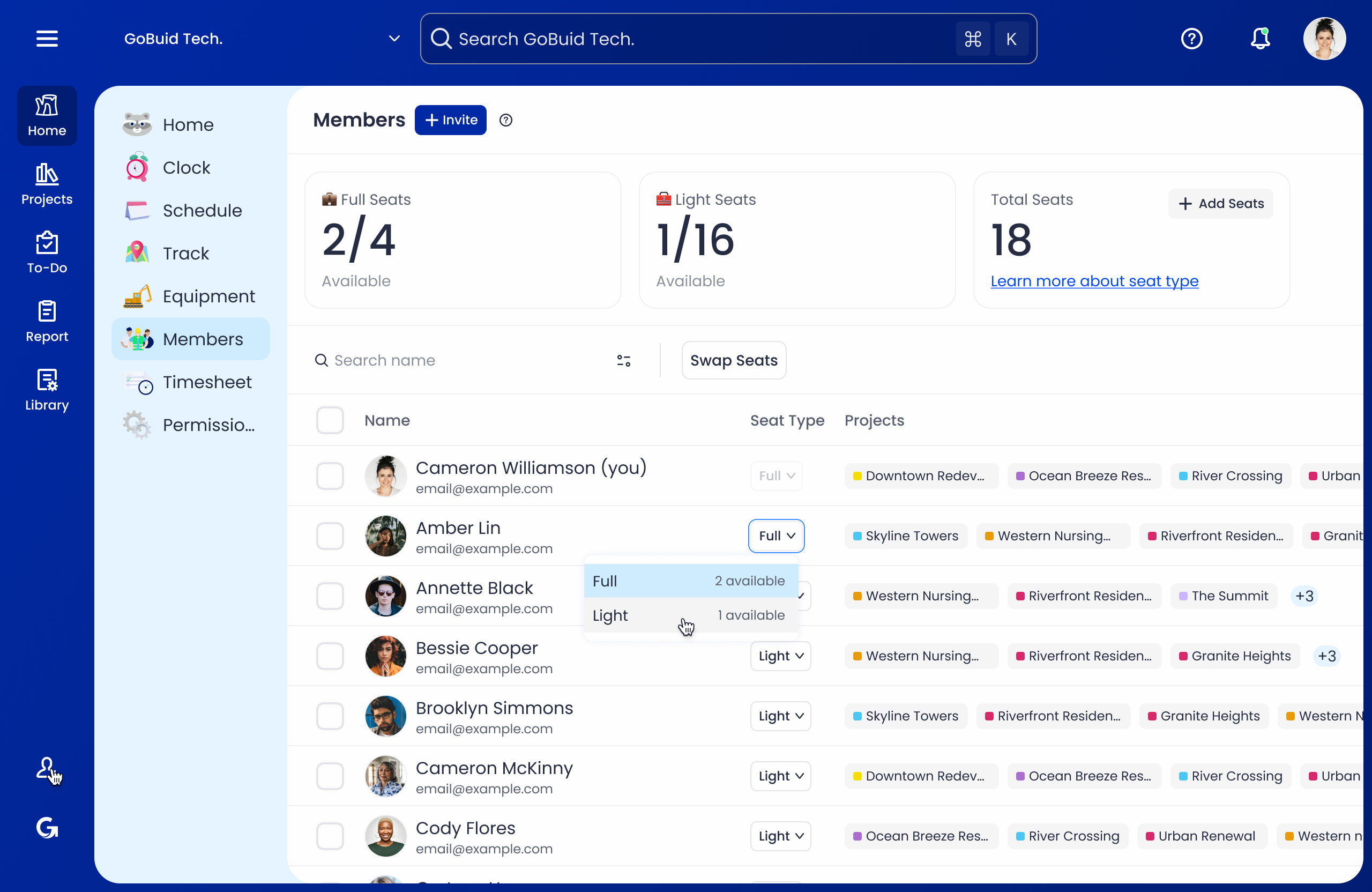Image resolution: width=1372 pixels, height=892 pixels.
Task: Open Bessie Cooper's Light seat type dropdown
Action: click(x=780, y=656)
